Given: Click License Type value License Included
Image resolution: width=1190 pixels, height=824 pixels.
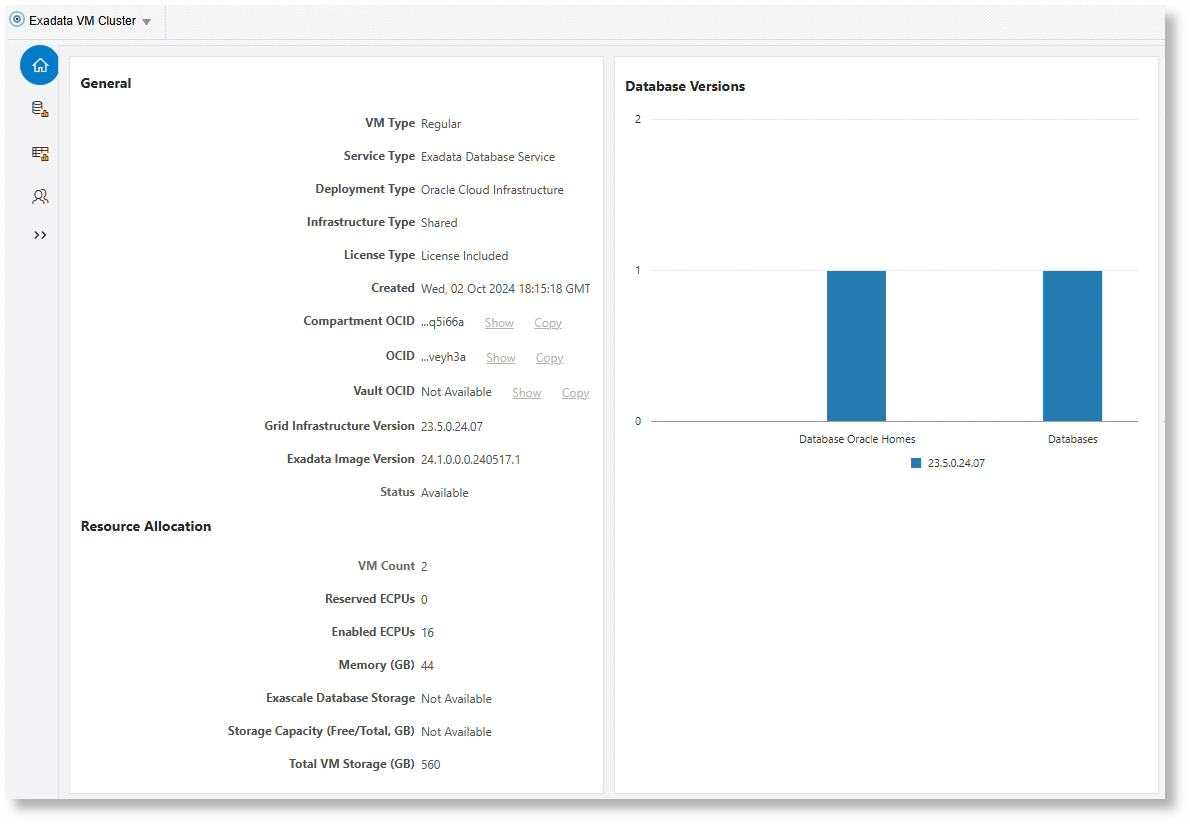Looking at the screenshot, I should click(x=464, y=256).
